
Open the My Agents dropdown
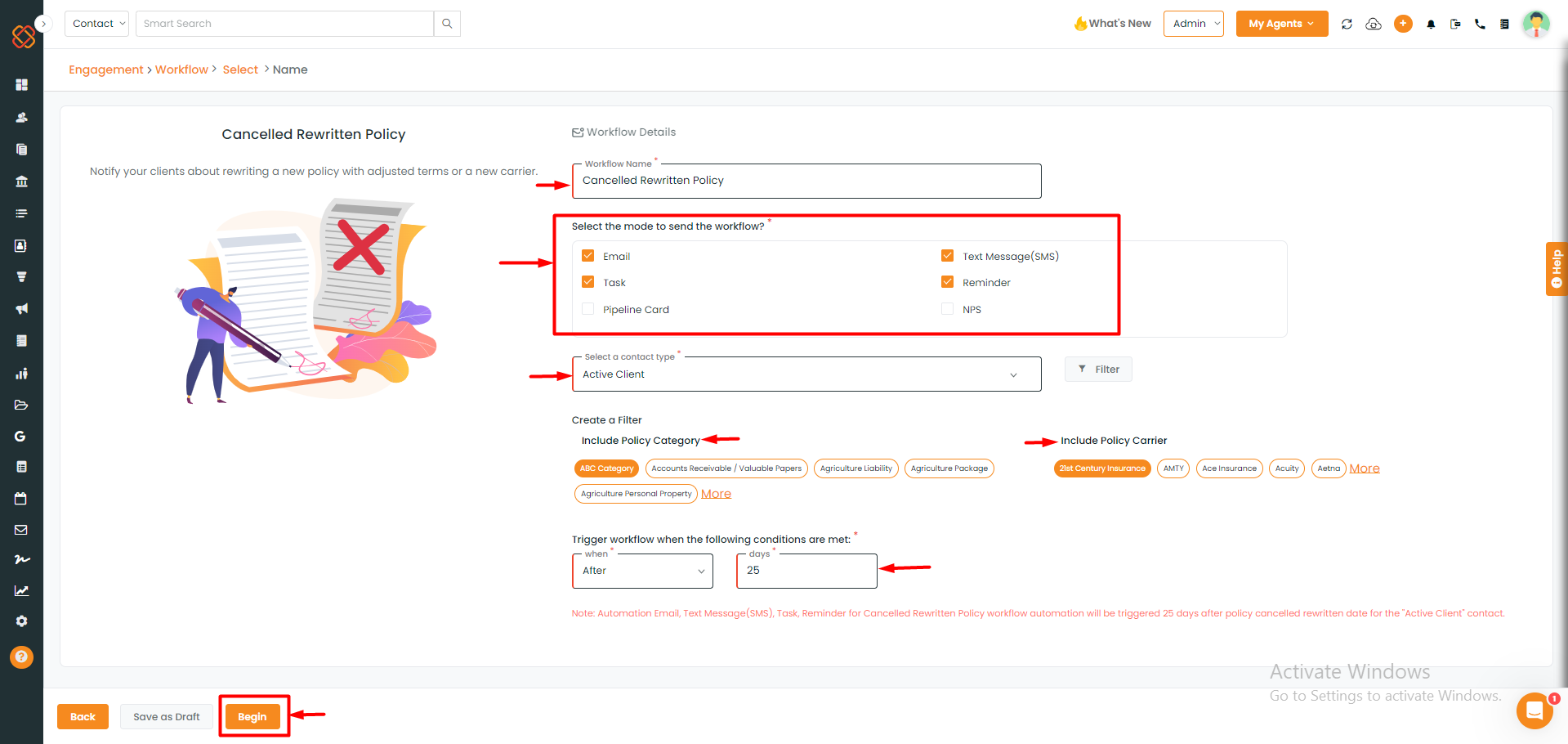1281,24
